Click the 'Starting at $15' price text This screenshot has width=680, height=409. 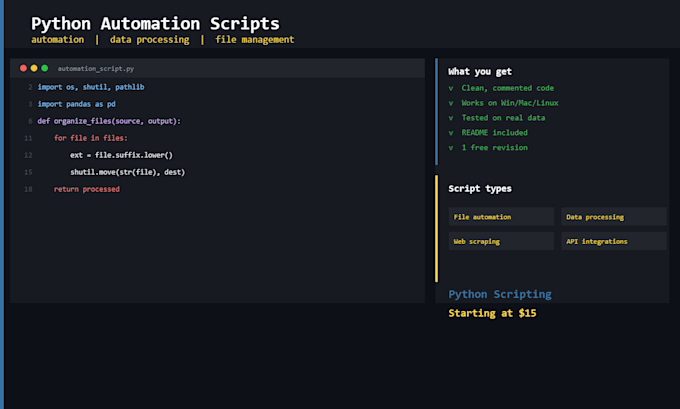(x=492, y=313)
